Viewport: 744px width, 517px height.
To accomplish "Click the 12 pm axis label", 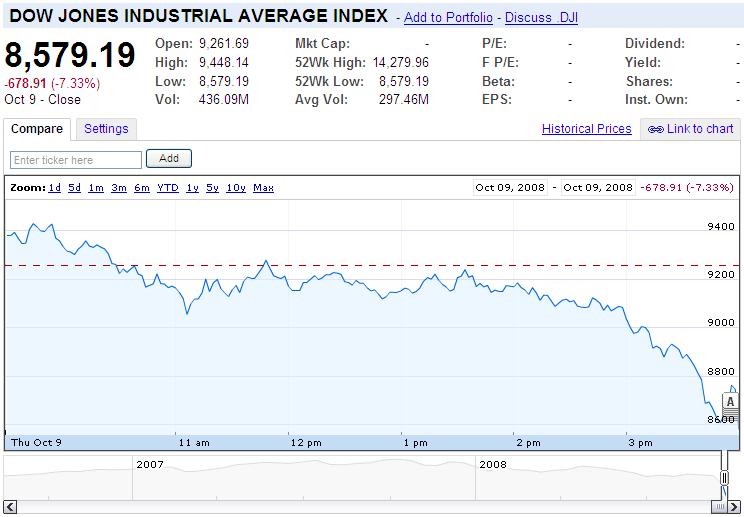I will (306, 443).
